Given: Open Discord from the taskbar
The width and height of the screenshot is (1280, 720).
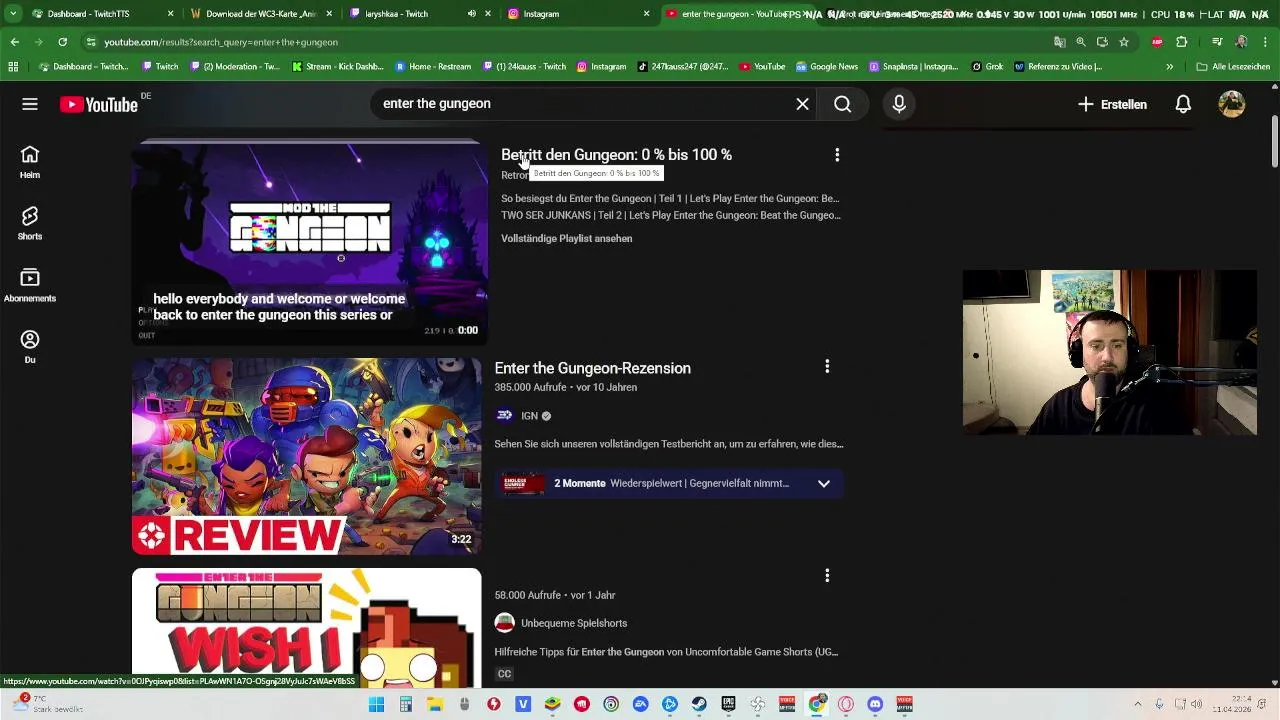Looking at the screenshot, I should (x=875, y=704).
